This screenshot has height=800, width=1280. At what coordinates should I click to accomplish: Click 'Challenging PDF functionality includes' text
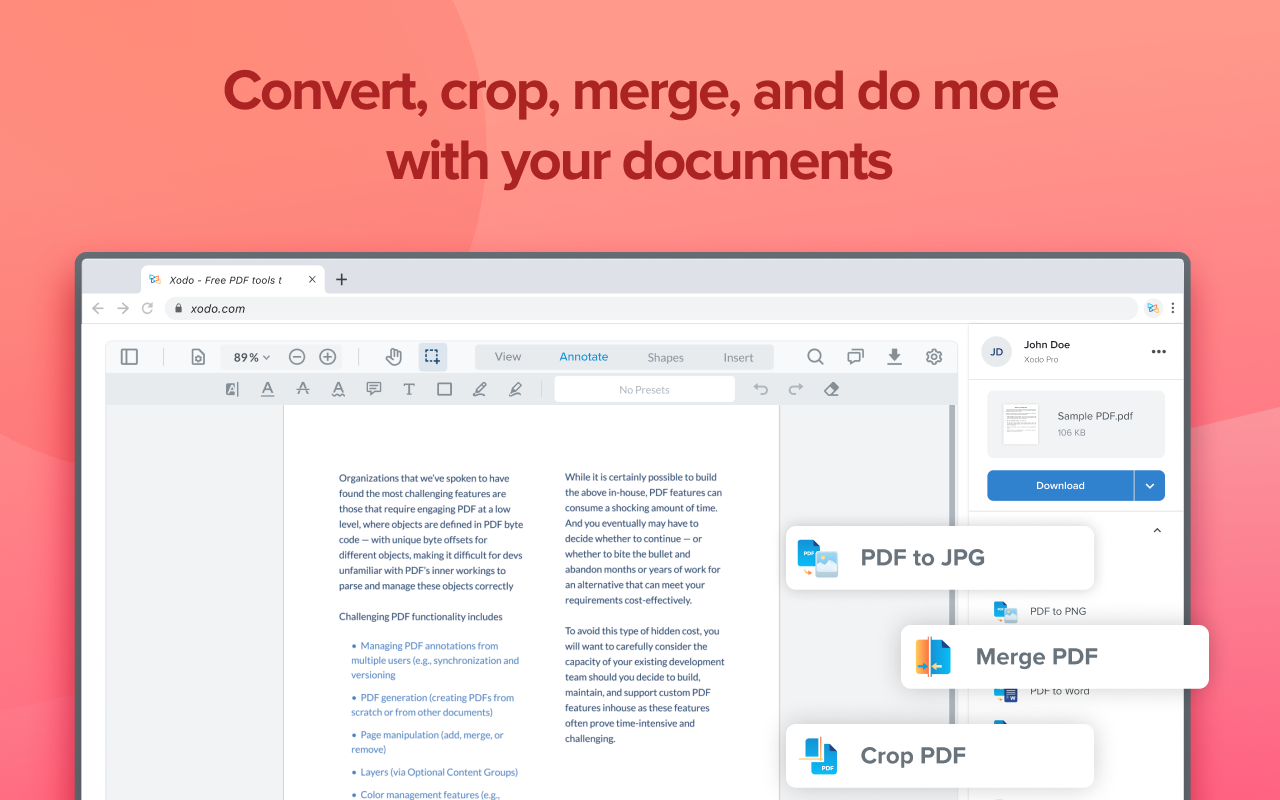(x=420, y=617)
